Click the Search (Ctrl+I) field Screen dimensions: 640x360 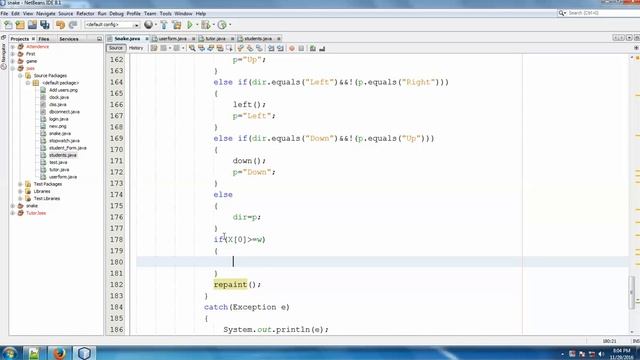coord(601,13)
